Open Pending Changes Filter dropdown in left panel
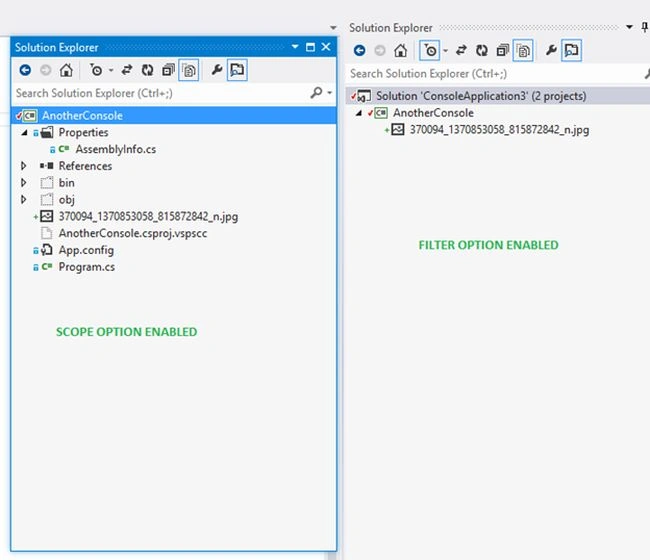This screenshot has height=560, width=650. (x=111, y=70)
